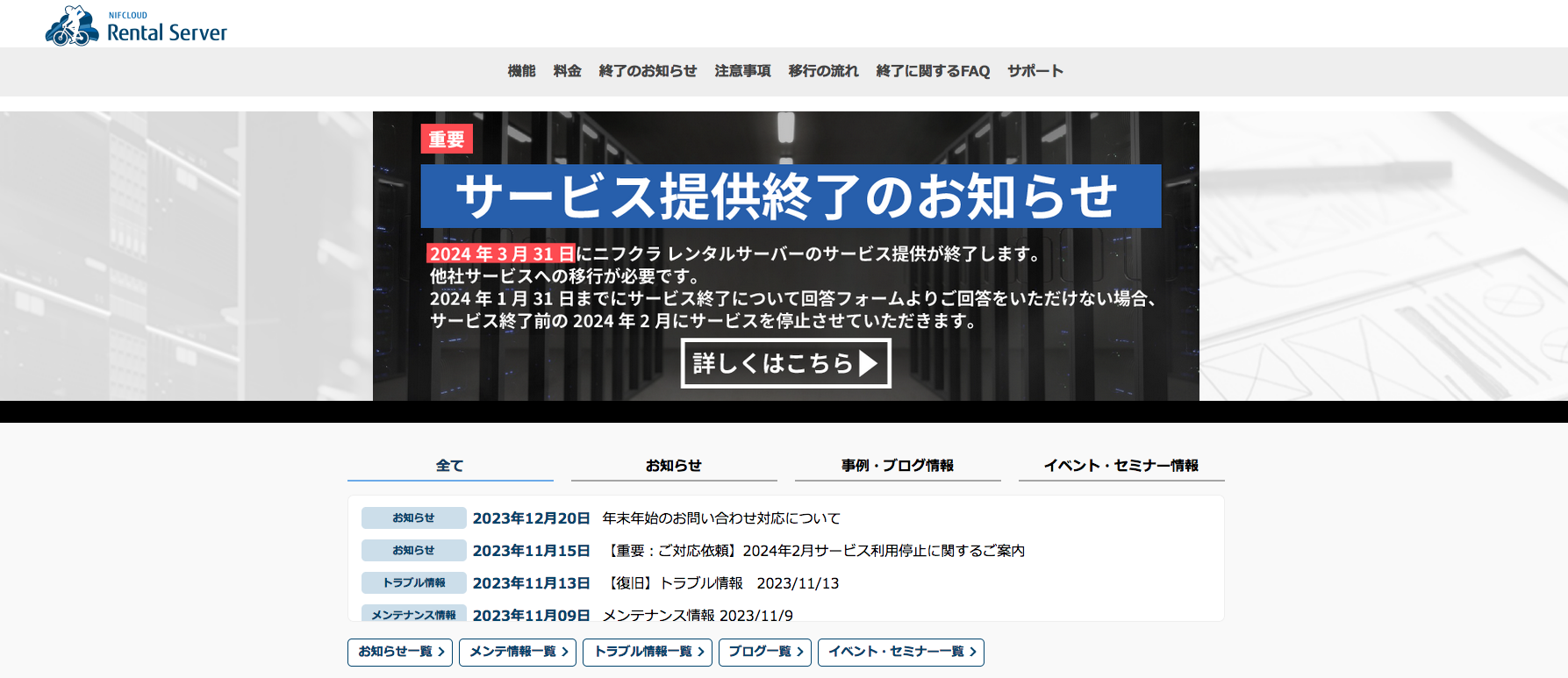
Task: Click the date 2023年12月20日
Action: tap(531, 518)
